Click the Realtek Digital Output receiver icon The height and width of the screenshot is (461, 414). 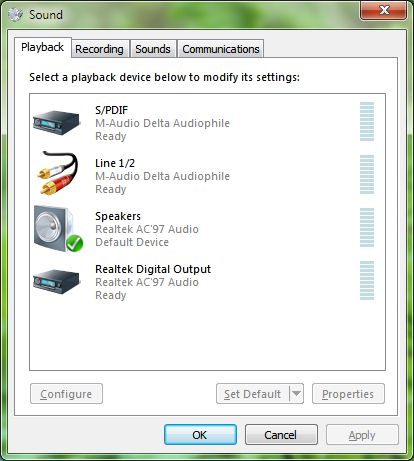(57, 282)
